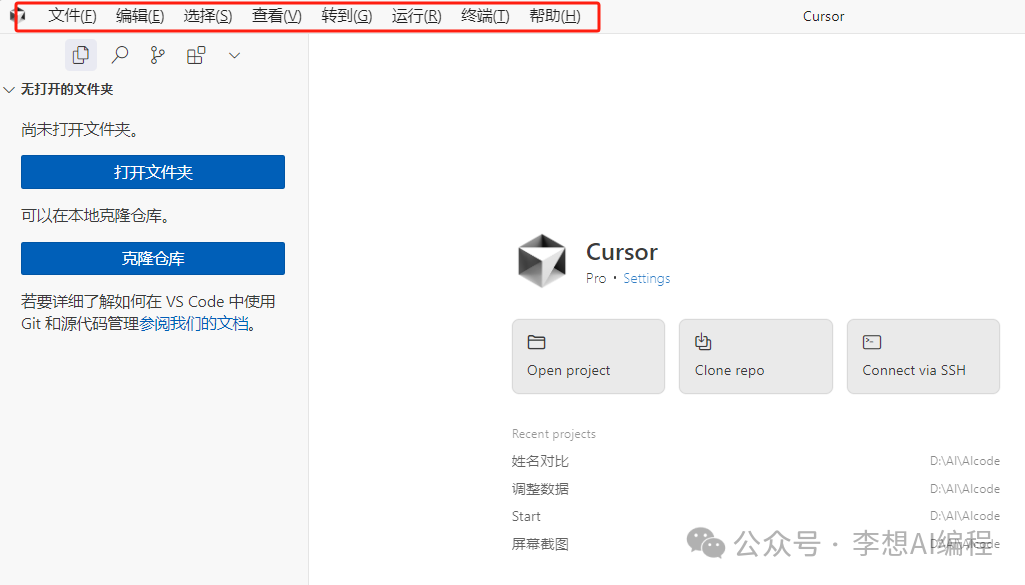This screenshot has width=1025, height=585.
Task: Open the 编辑(E) menu
Action: 140,16
